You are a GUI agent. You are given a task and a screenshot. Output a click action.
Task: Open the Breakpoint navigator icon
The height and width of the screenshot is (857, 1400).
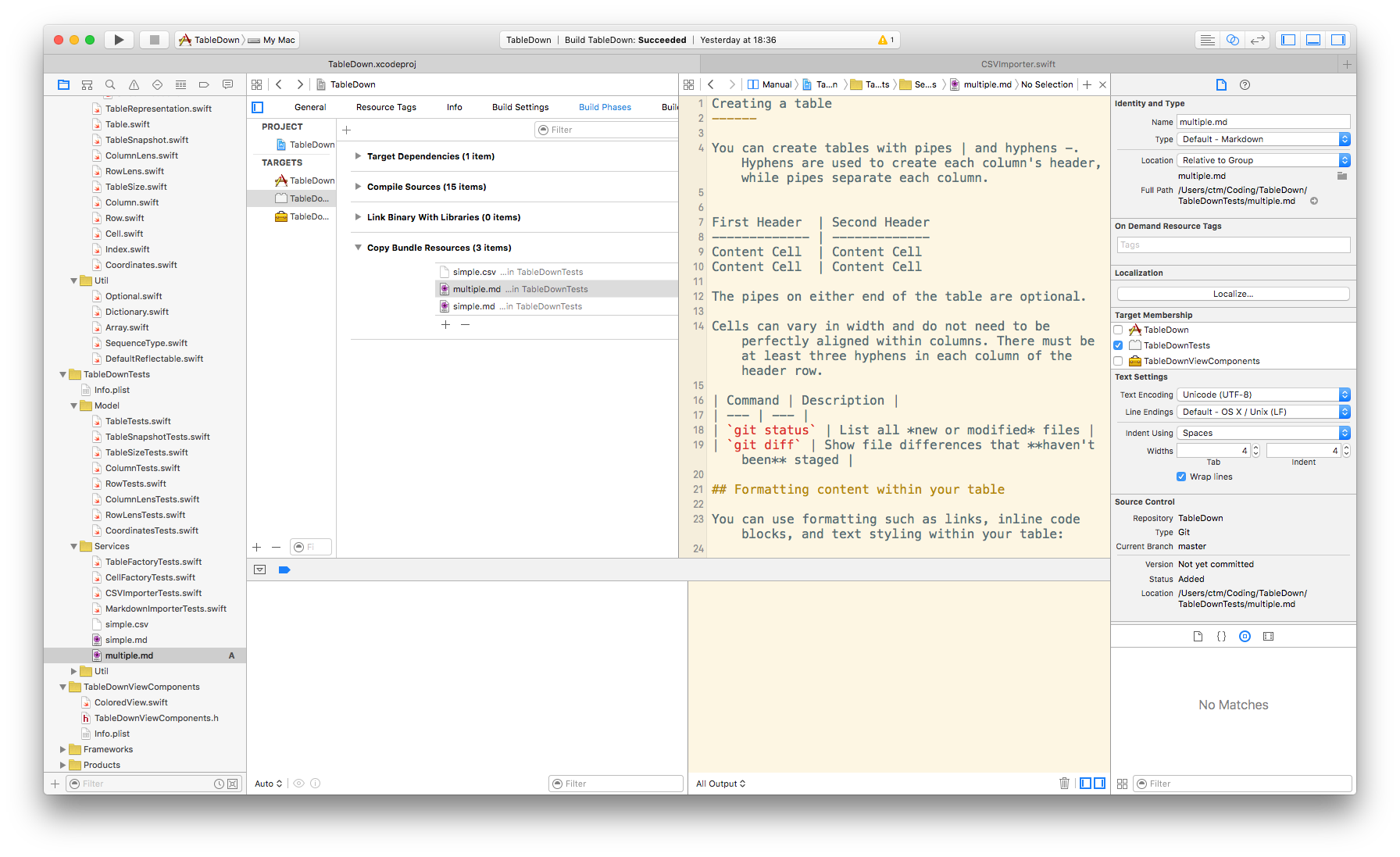[x=204, y=84]
